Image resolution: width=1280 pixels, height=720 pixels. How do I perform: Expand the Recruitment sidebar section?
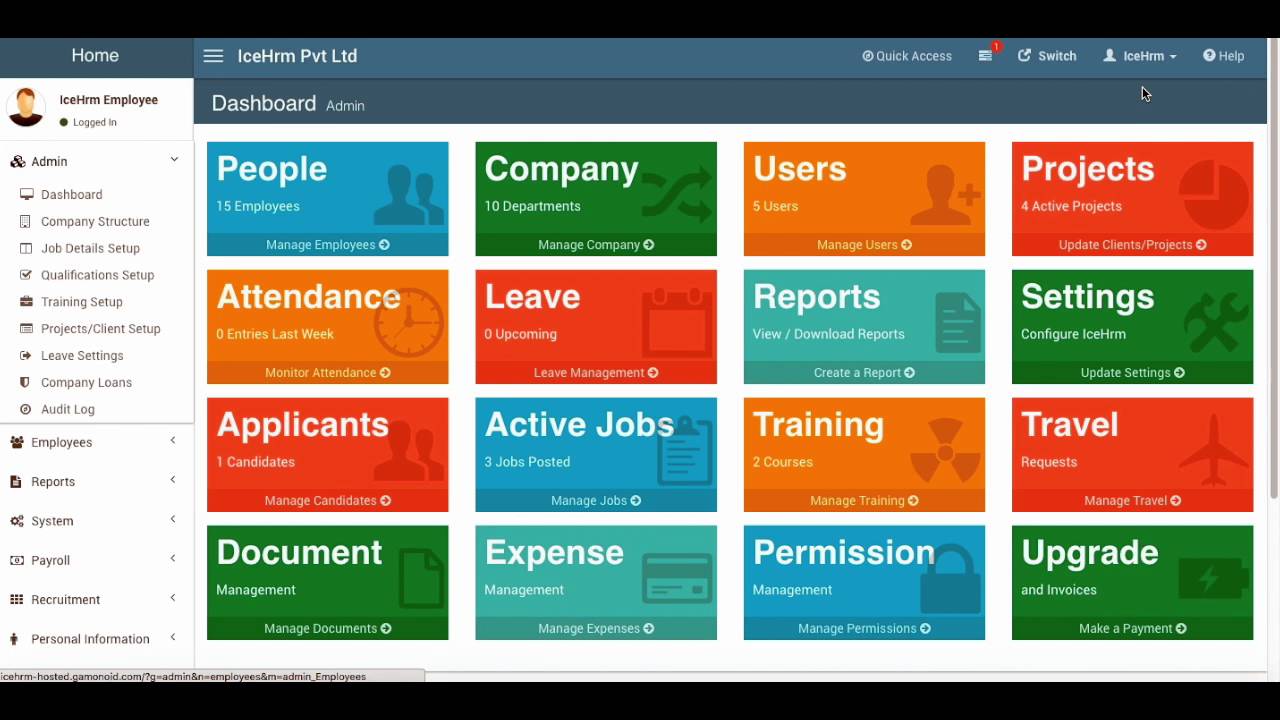(97, 599)
